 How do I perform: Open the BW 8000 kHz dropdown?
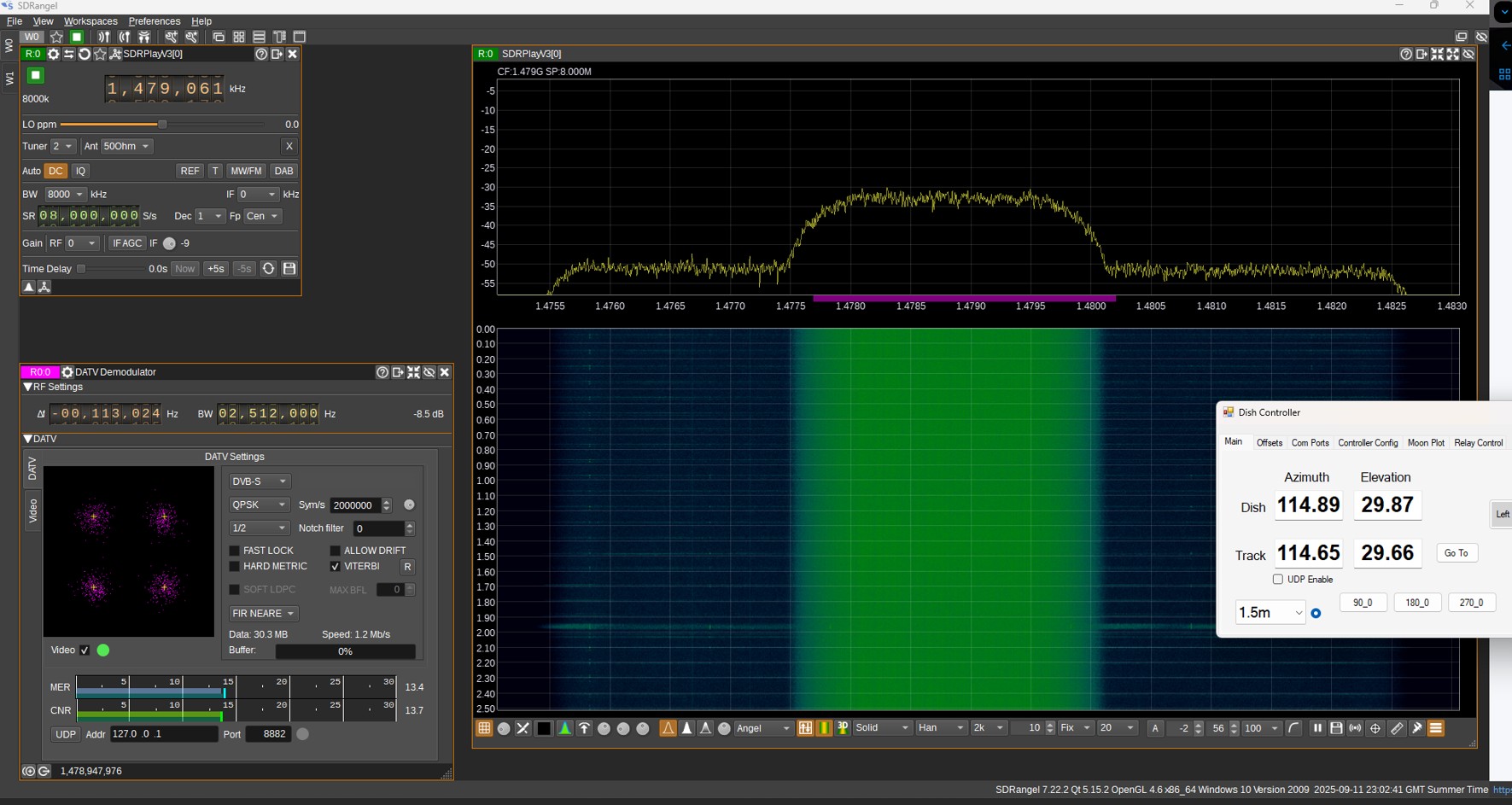pyautogui.click(x=66, y=195)
